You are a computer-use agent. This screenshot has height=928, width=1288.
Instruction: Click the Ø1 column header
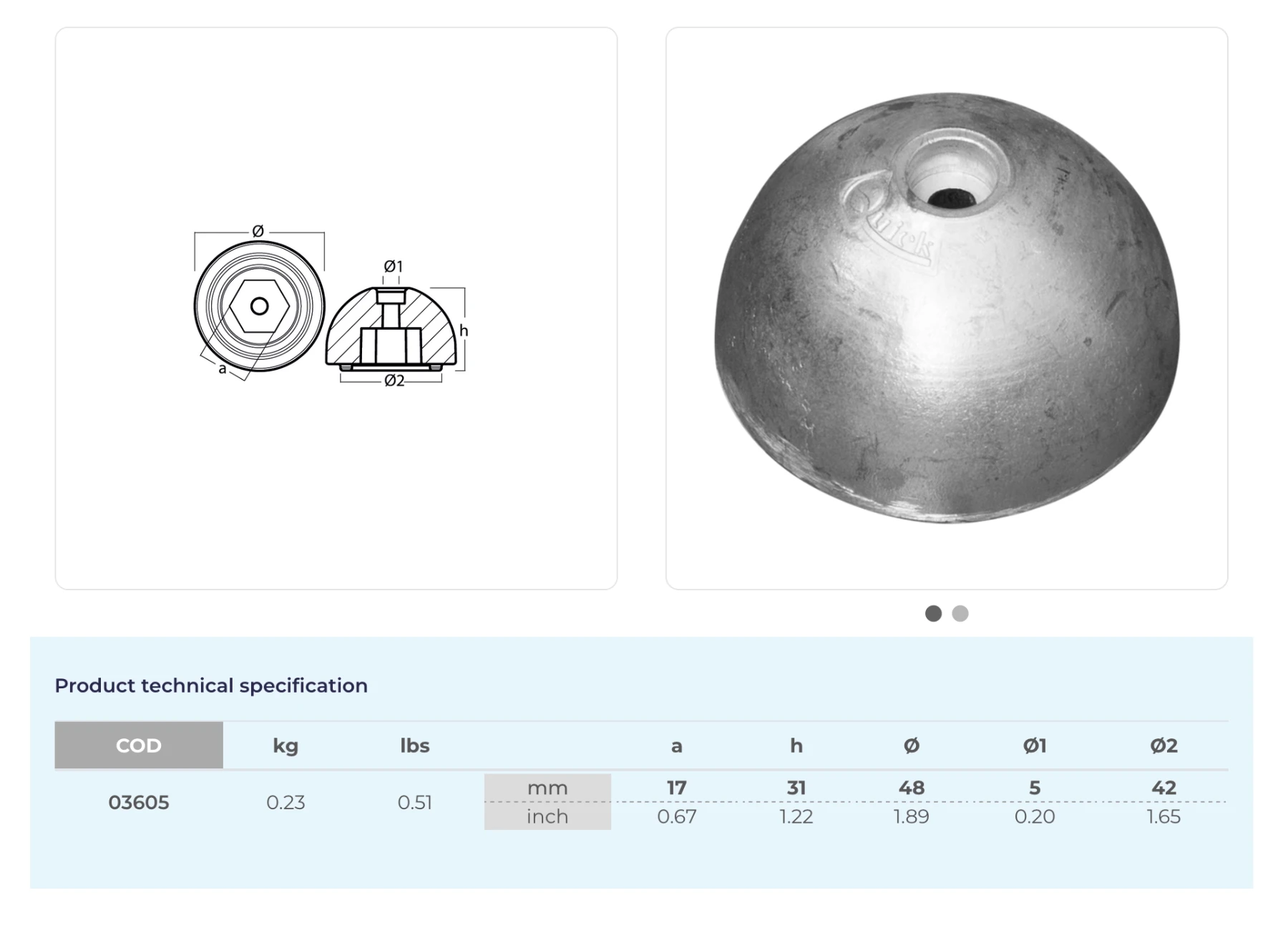pyautogui.click(x=1035, y=746)
